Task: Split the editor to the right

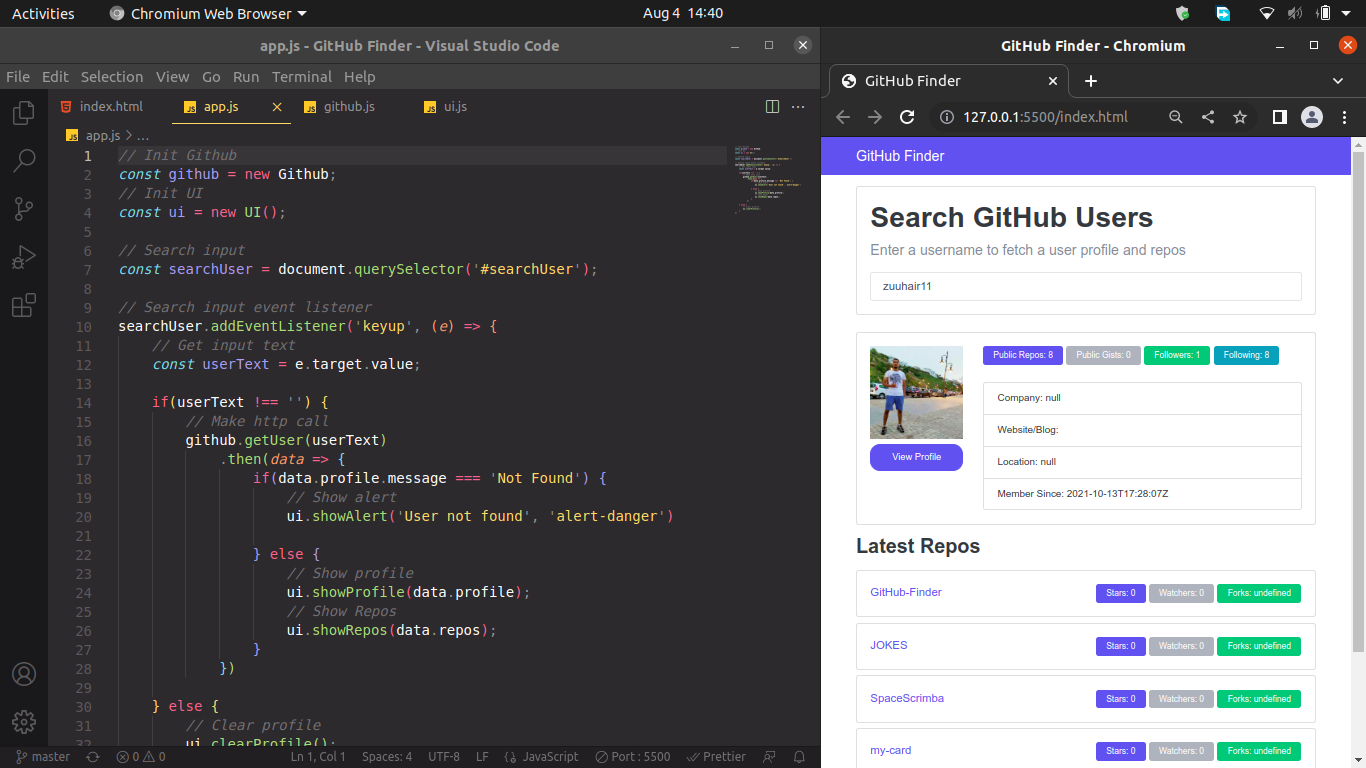Action: point(772,106)
